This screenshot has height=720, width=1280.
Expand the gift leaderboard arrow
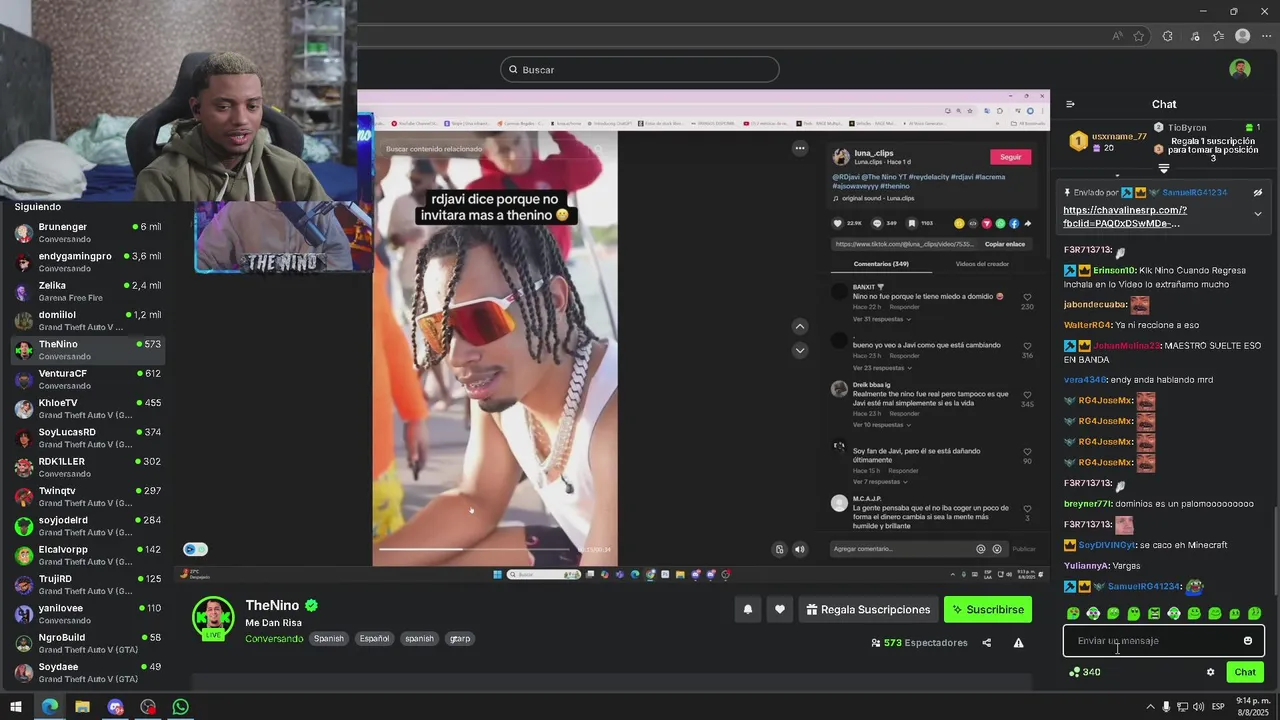tap(1163, 168)
